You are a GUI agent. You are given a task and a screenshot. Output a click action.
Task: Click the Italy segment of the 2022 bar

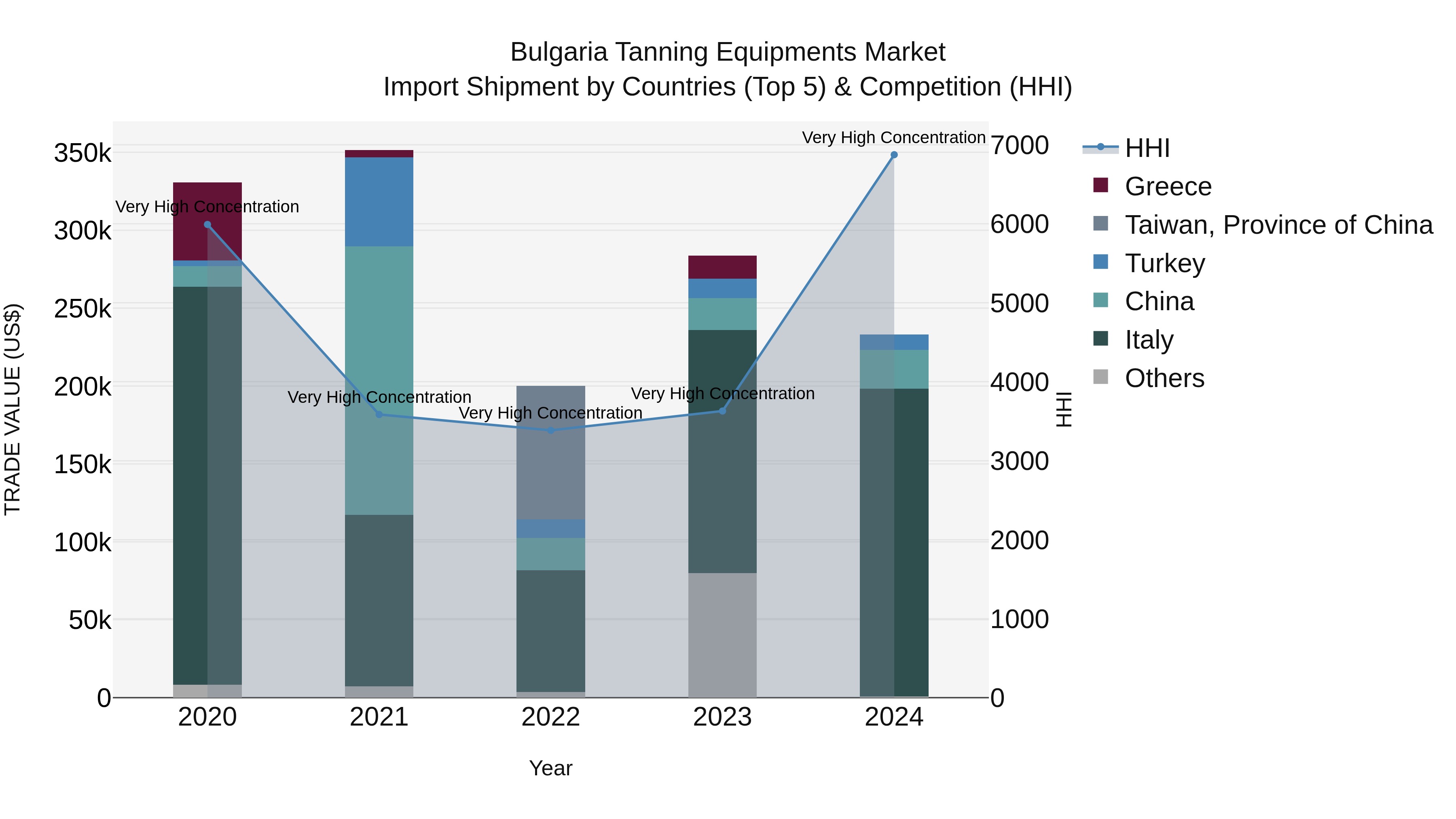[551, 631]
